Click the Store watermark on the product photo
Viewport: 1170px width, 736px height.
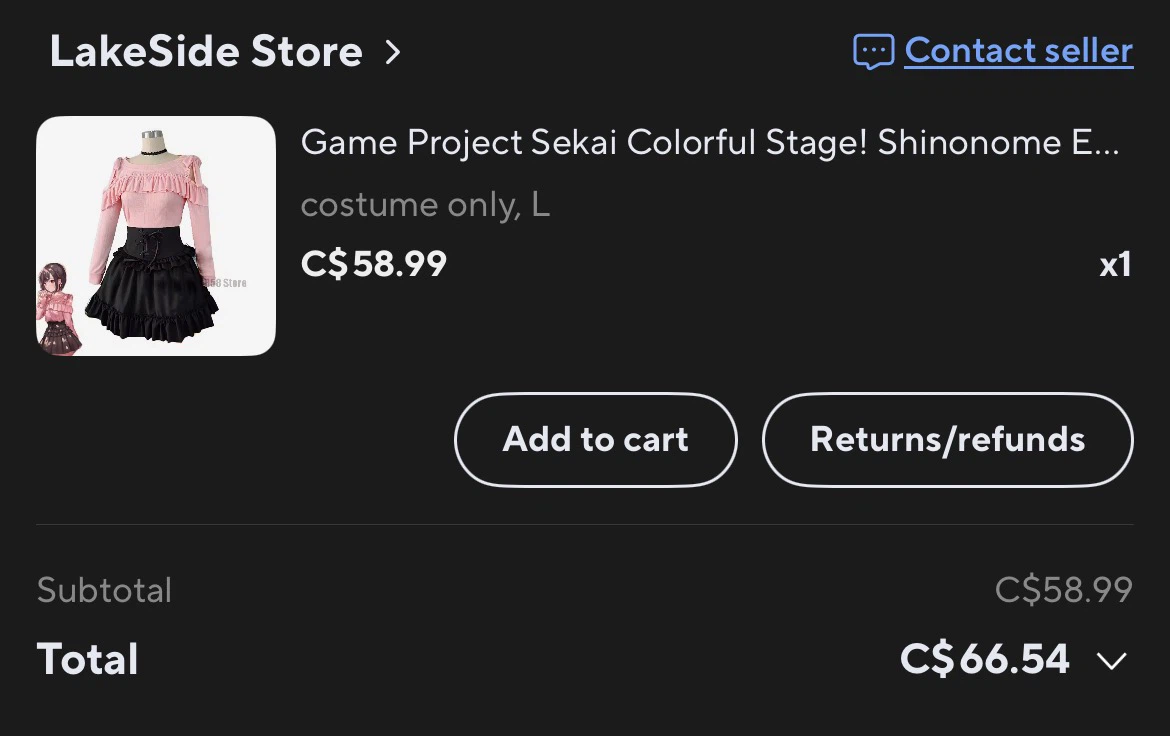(x=225, y=283)
